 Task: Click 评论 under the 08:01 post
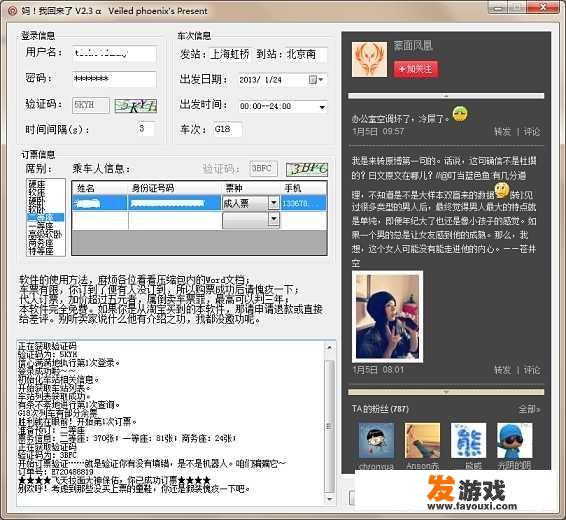[532, 370]
